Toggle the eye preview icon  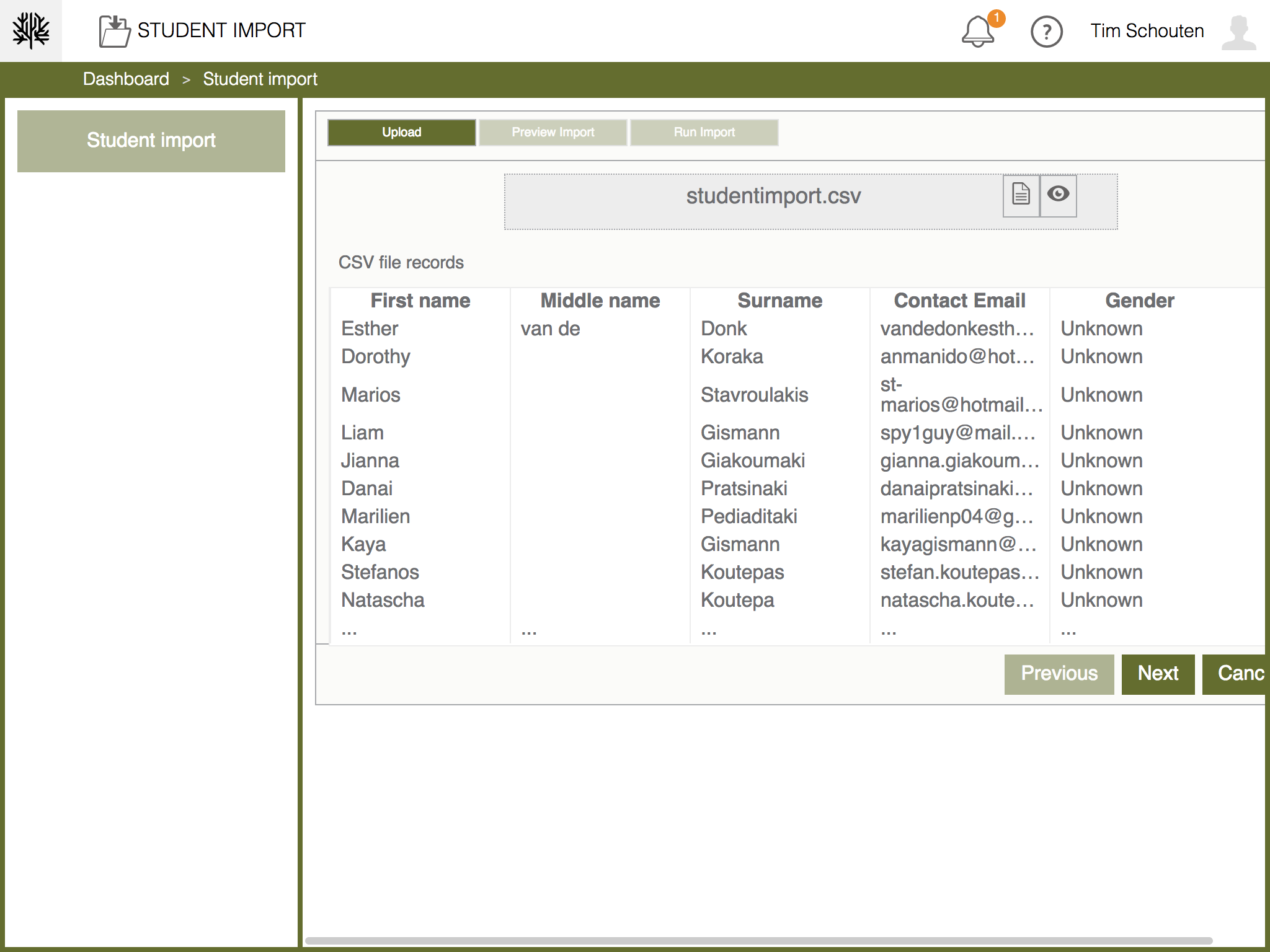[x=1058, y=195]
